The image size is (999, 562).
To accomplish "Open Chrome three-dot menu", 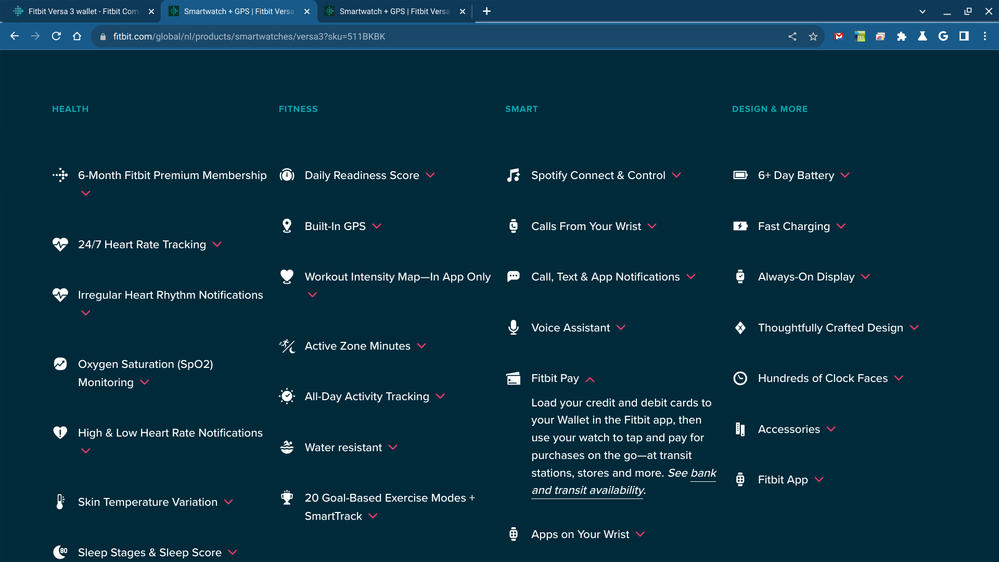I will tap(985, 36).
